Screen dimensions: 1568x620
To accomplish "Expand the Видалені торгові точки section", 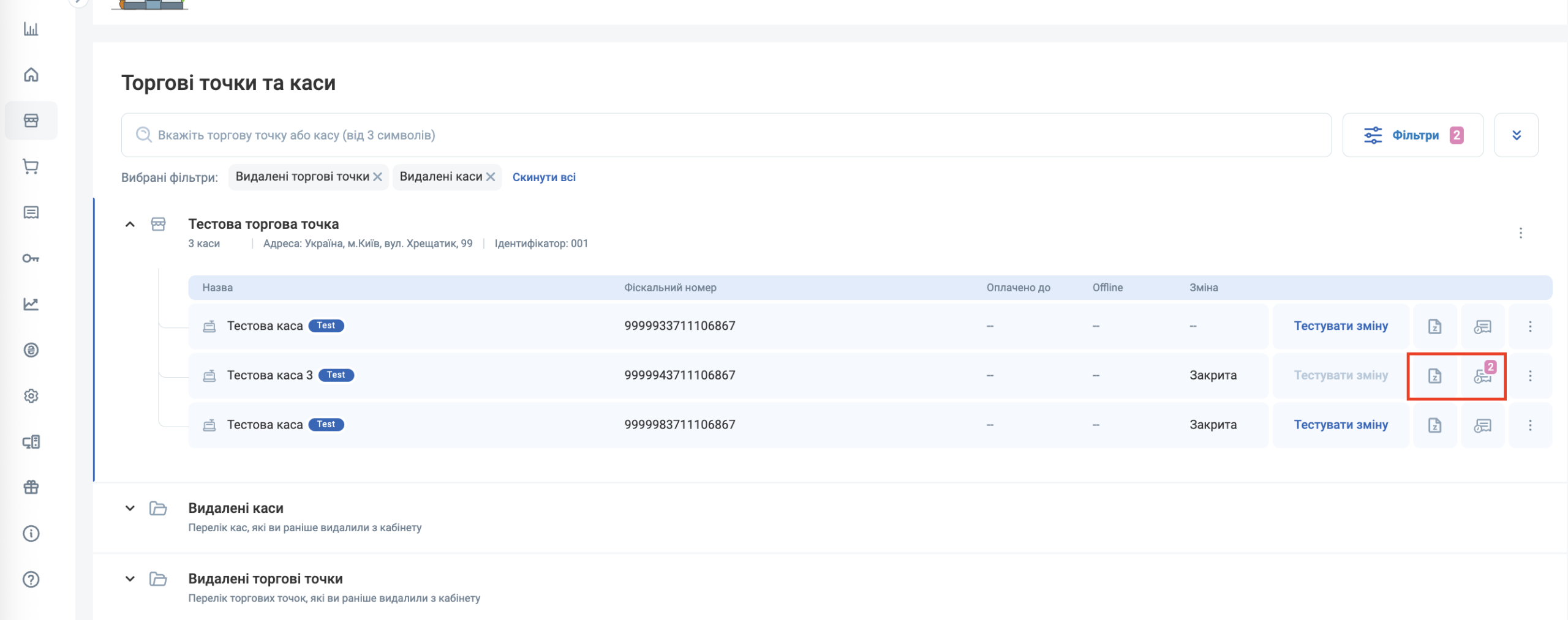I will point(130,578).
